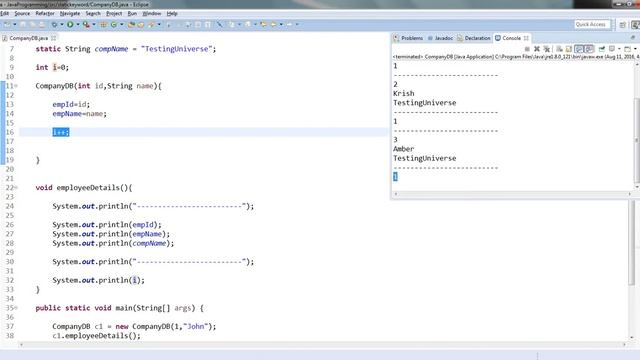This screenshot has width=640, height=360.
Task: Open the Run menu
Action: click(x=132, y=13)
